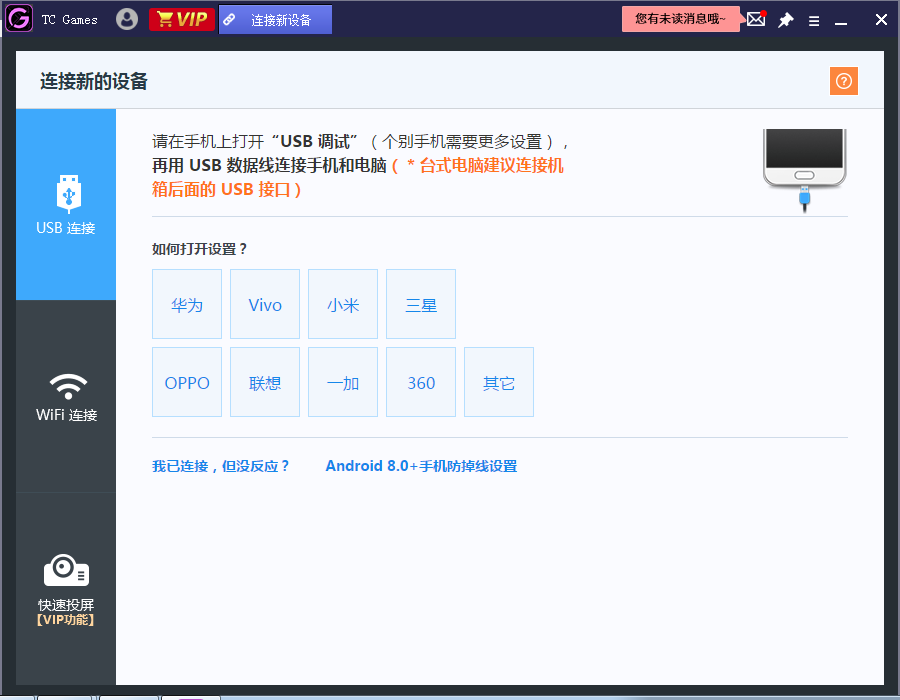Pin the window with the pushpin icon
The height and width of the screenshot is (700, 900).
[x=785, y=20]
